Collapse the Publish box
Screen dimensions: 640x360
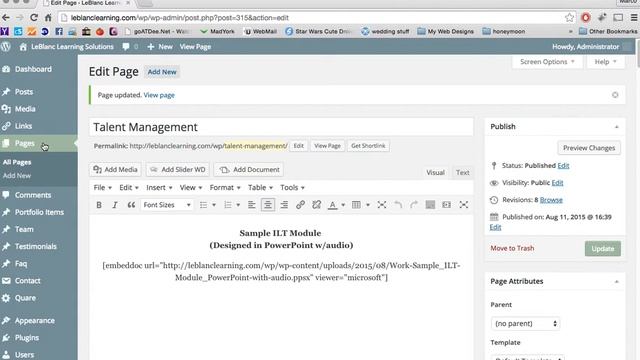[x=617, y=127]
